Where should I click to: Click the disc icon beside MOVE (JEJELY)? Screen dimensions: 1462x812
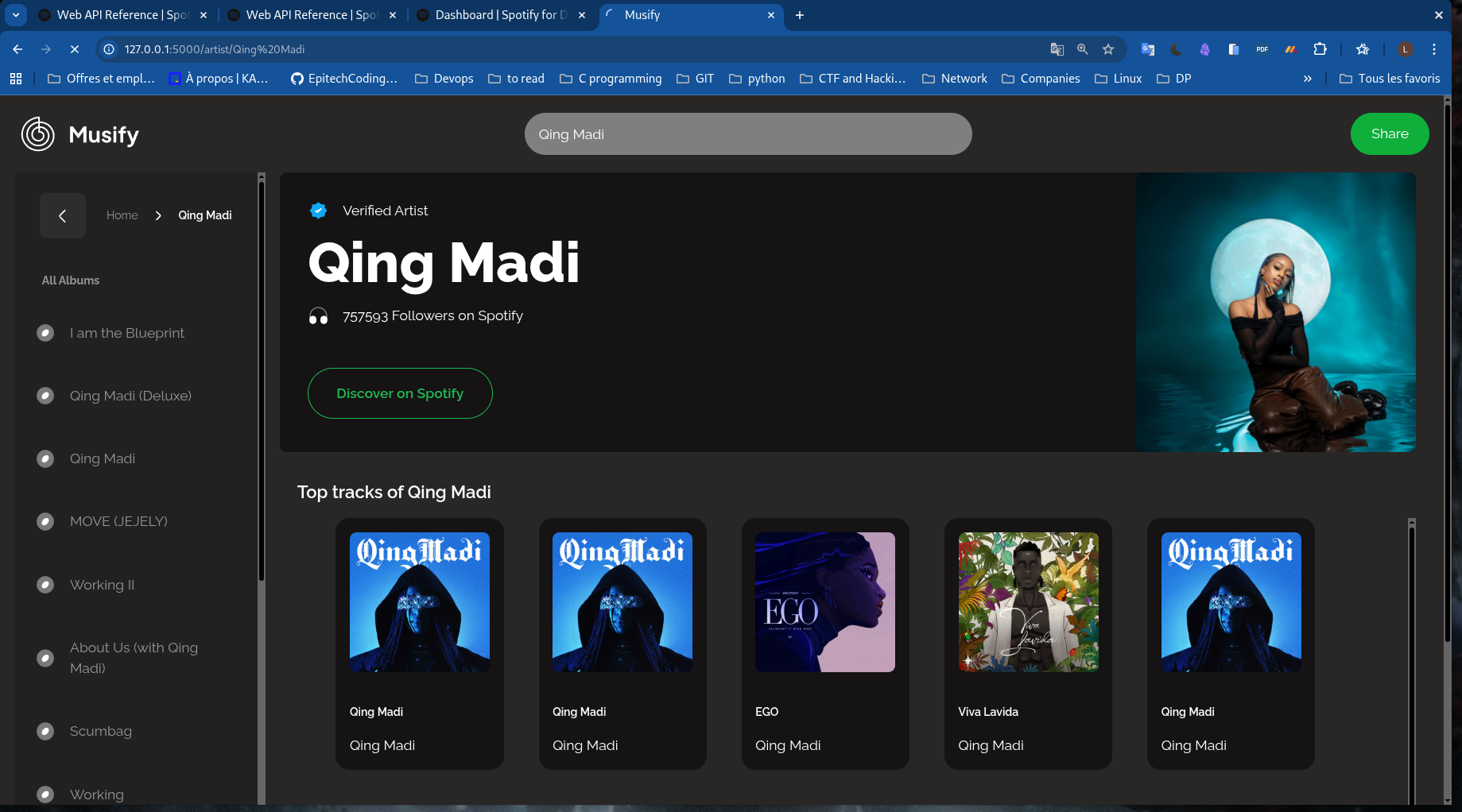point(45,521)
